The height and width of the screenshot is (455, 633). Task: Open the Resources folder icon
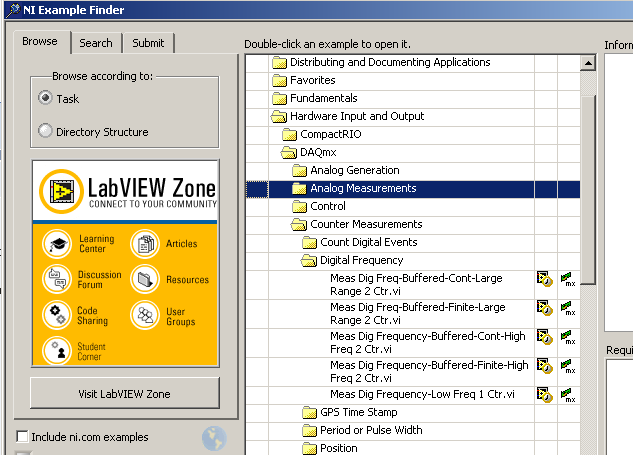(x=145, y=279)
